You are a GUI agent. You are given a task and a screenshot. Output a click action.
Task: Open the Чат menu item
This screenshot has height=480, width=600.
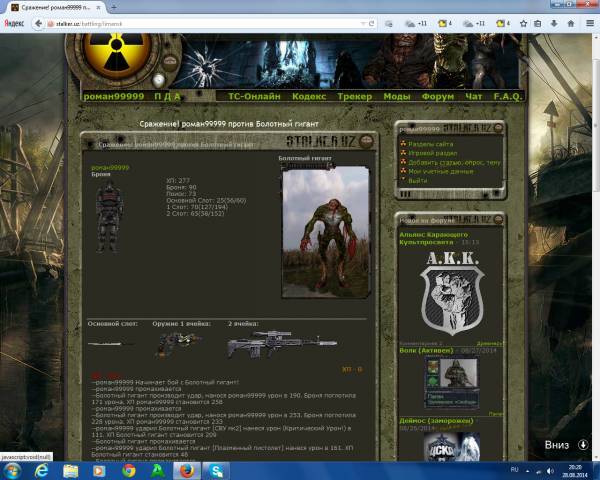coord(474,96)
